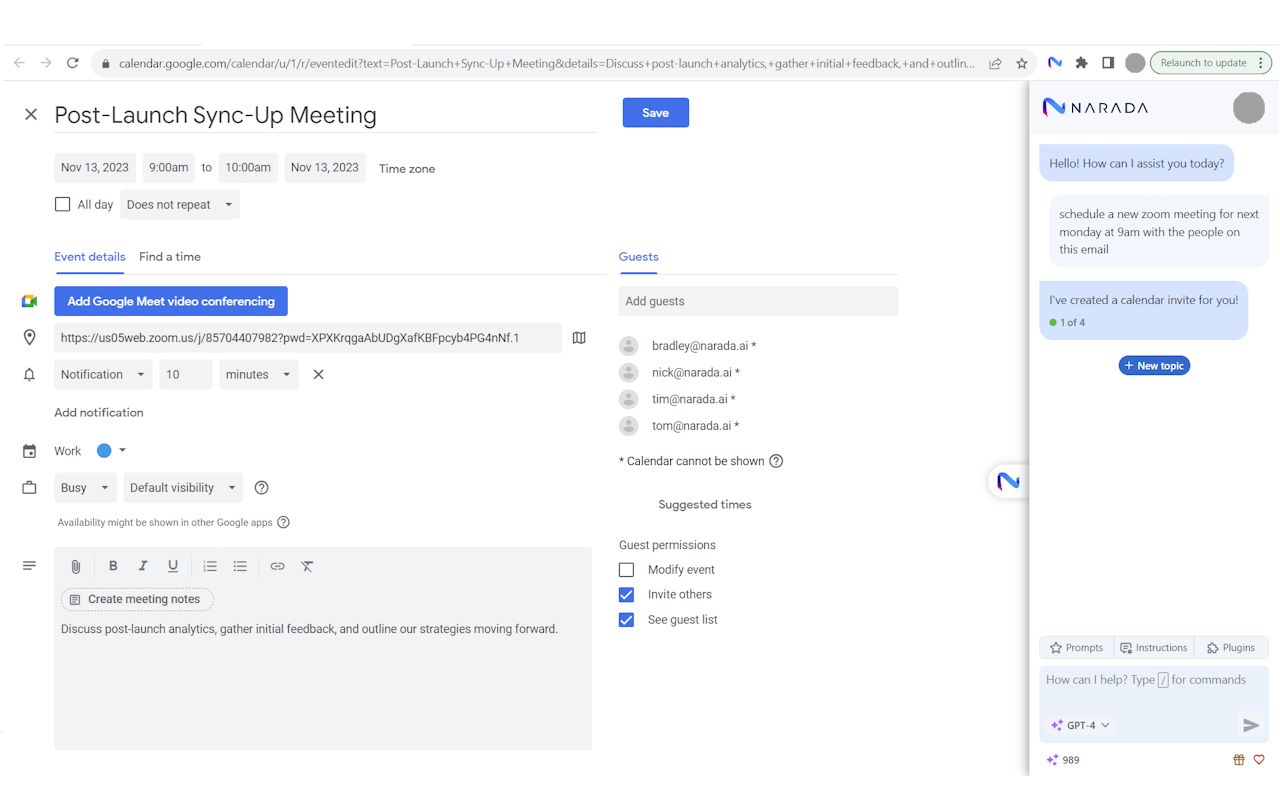Enable the All day option
1280x800 pixels.
(x=62, y=204)
